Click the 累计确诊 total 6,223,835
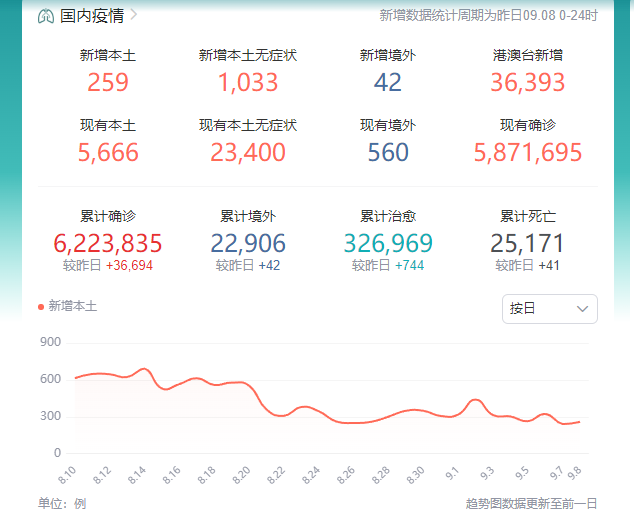The height and width of the screenshot is (525, 634). (x=108, y=243)
